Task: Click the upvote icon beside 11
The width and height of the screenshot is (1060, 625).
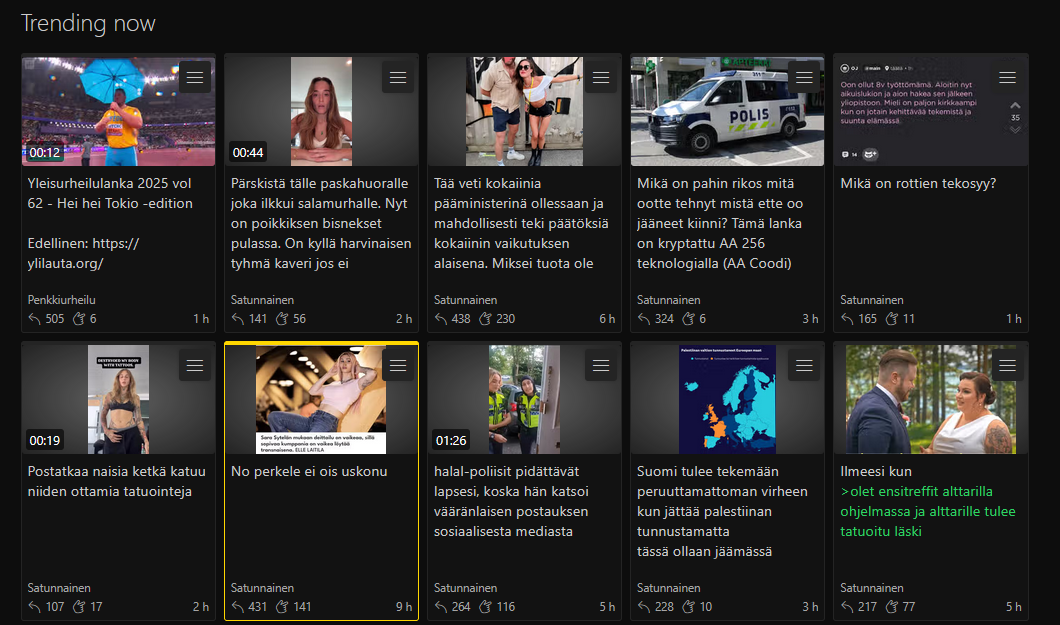Action: [892, 319]
